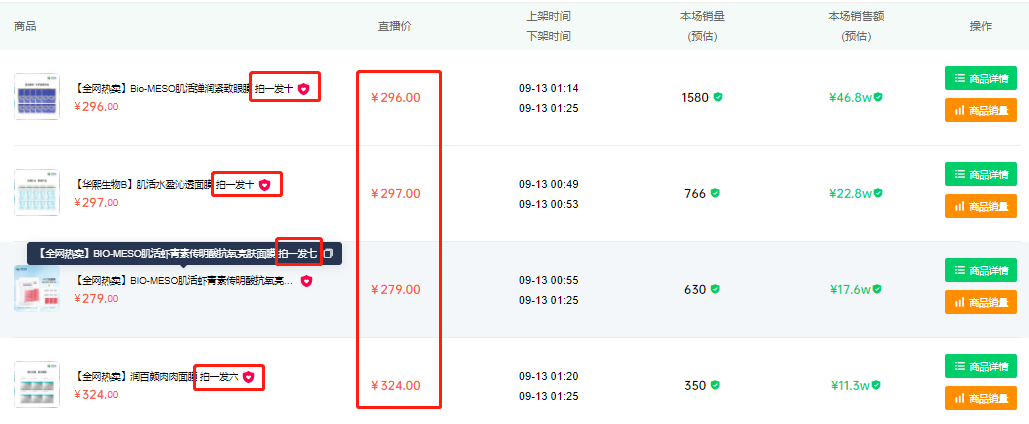Select the 直播价 column header

point(394,26)
